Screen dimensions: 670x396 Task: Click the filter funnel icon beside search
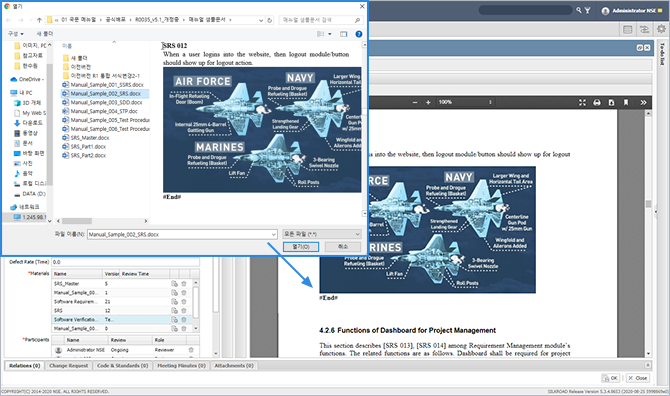click(x=588, y=10)
